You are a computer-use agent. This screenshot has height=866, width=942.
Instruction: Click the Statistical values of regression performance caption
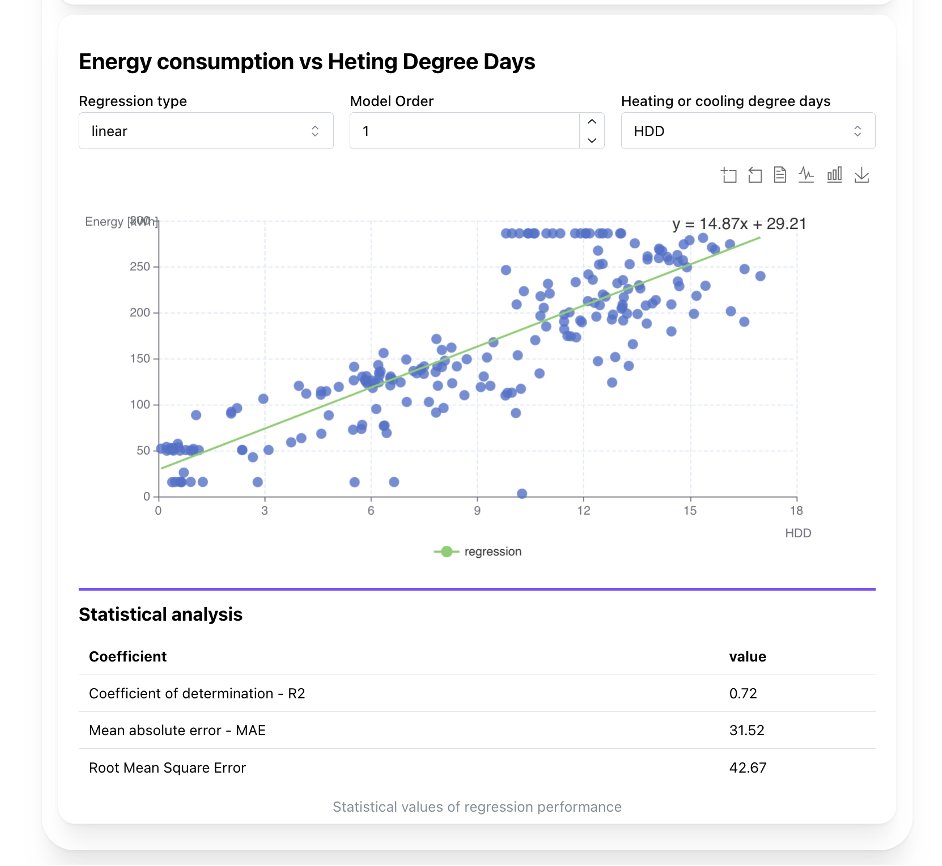[477, 807]
